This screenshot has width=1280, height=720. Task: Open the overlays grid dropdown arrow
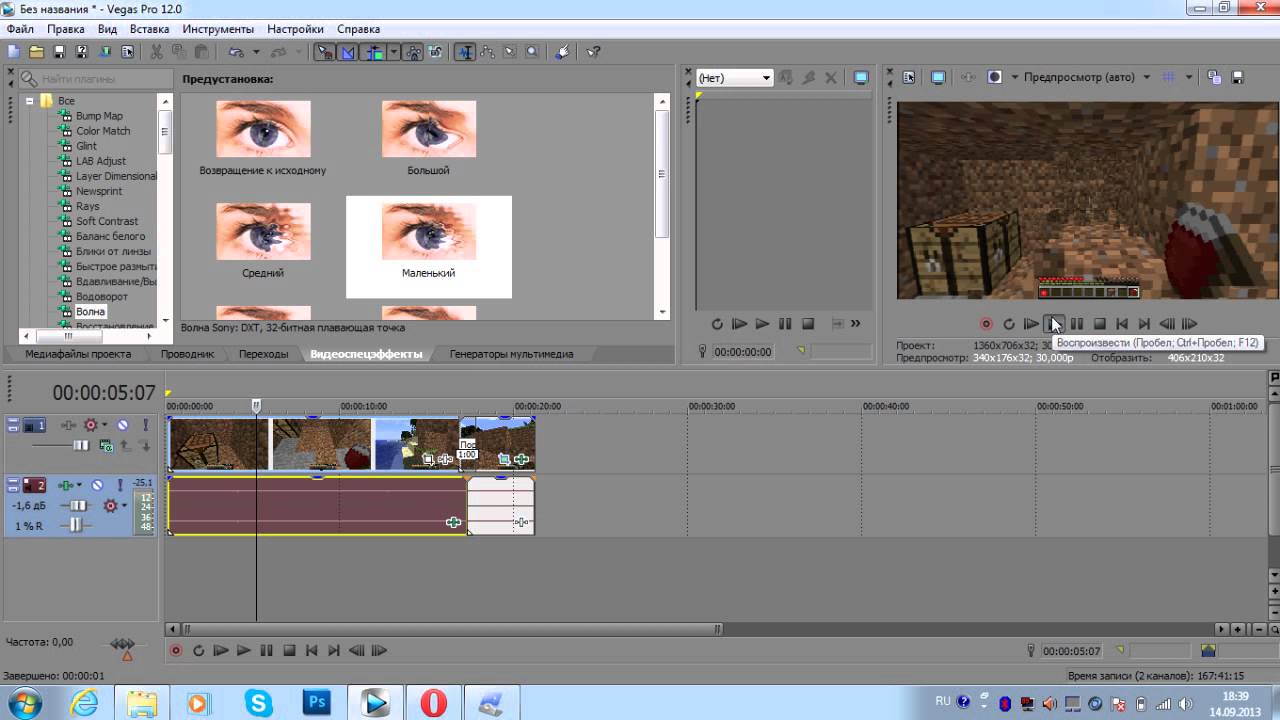tap(1189, 77)
